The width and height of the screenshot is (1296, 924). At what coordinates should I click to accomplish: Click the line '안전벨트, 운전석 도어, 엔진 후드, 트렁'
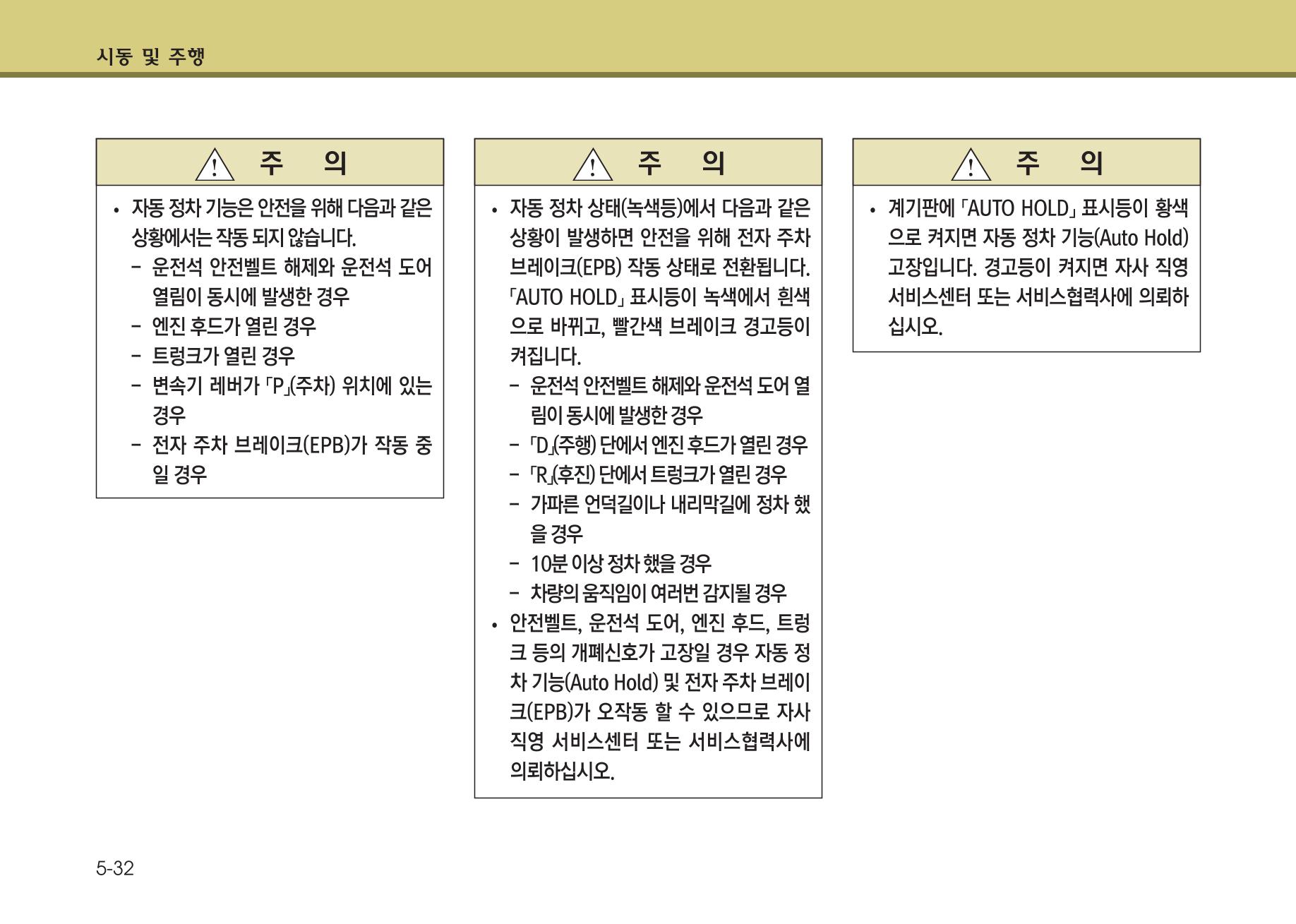pos(660,623)
